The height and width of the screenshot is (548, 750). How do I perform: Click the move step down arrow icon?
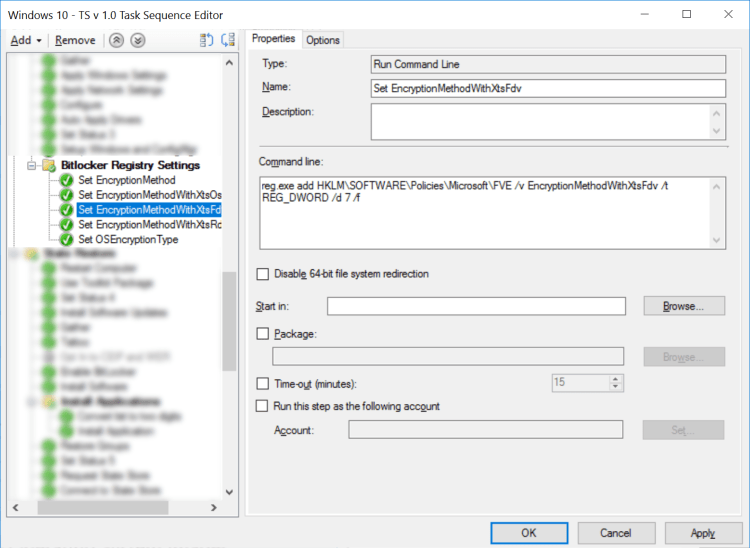point(137,40)
